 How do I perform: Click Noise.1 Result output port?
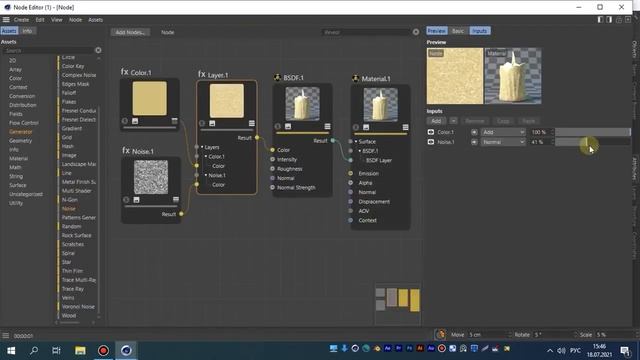tap(182, 214)
